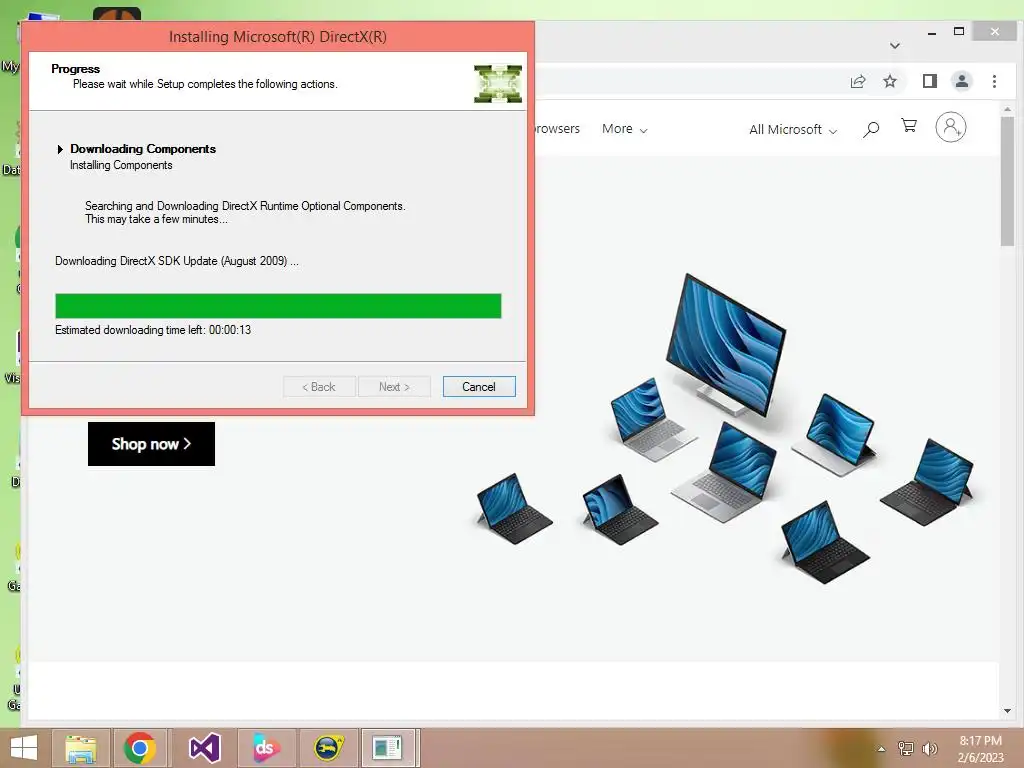Click the Installing Components step text

[121, 165]
